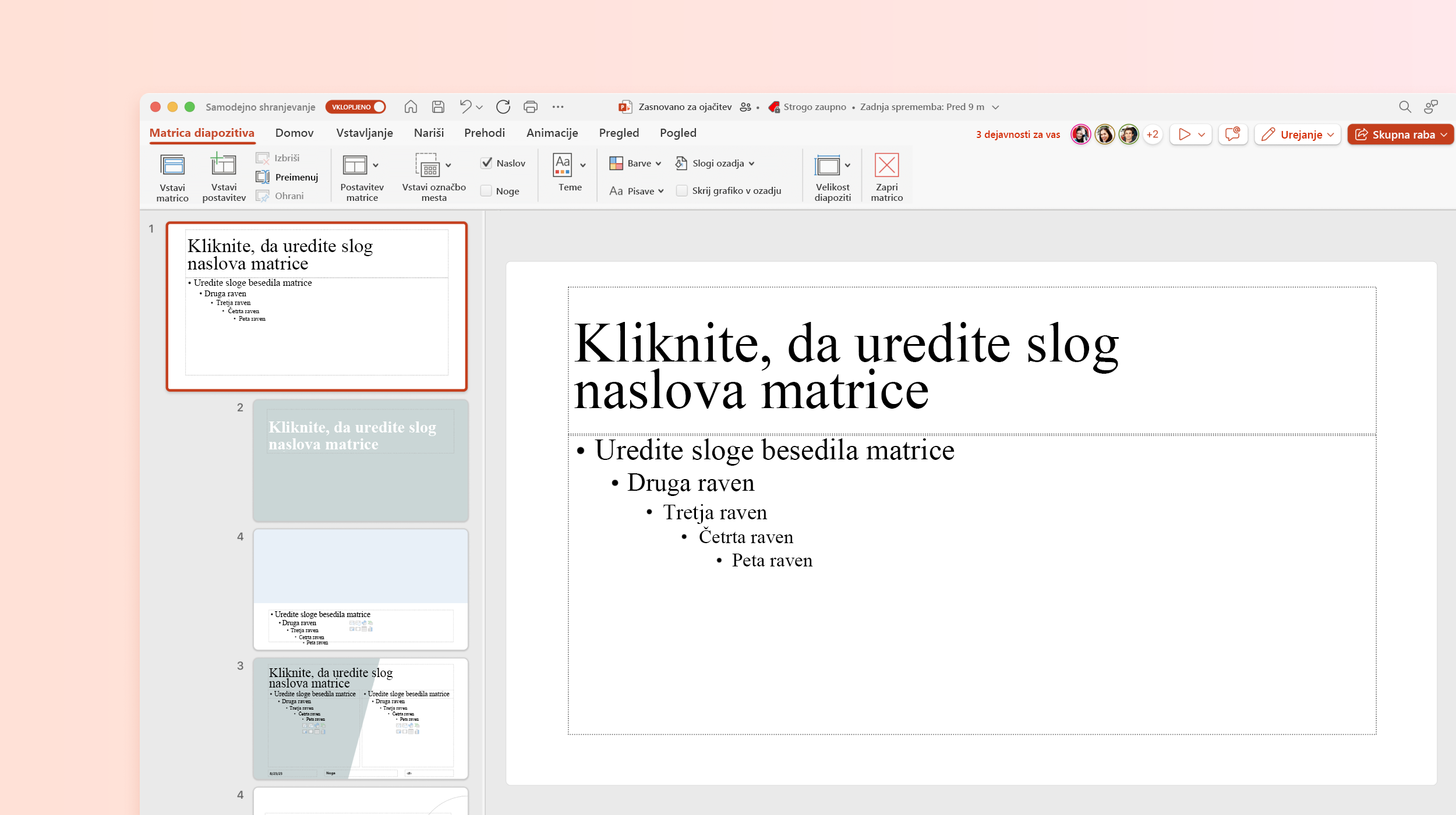Screen dimensions: 1456x815
Task: Open the Teme themes gallery
Action: [x=570, y=173]
